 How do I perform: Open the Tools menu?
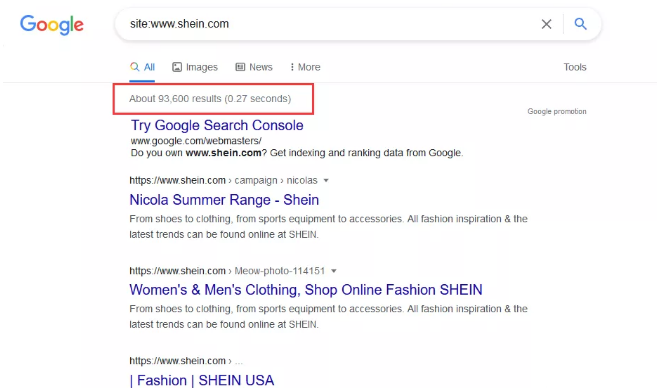pyautogui.click(x=575, y=67)
